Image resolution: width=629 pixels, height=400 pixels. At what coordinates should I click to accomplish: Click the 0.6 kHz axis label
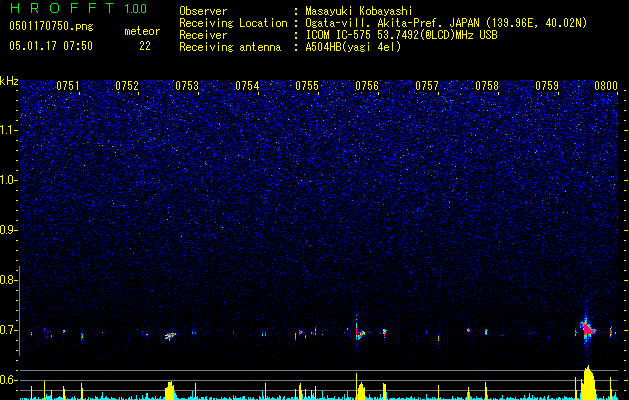point(8,380)
